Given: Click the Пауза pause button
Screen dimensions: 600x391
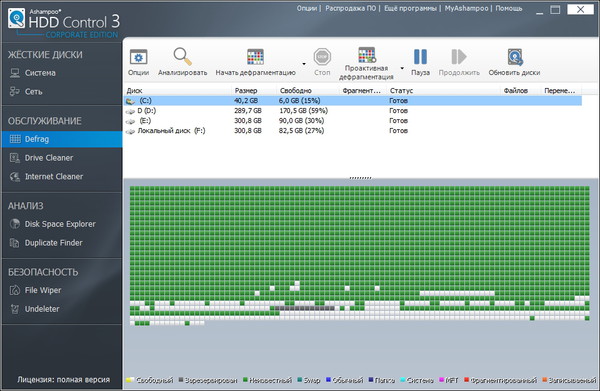Looking at the screenshot, I should tap(420, 57).
